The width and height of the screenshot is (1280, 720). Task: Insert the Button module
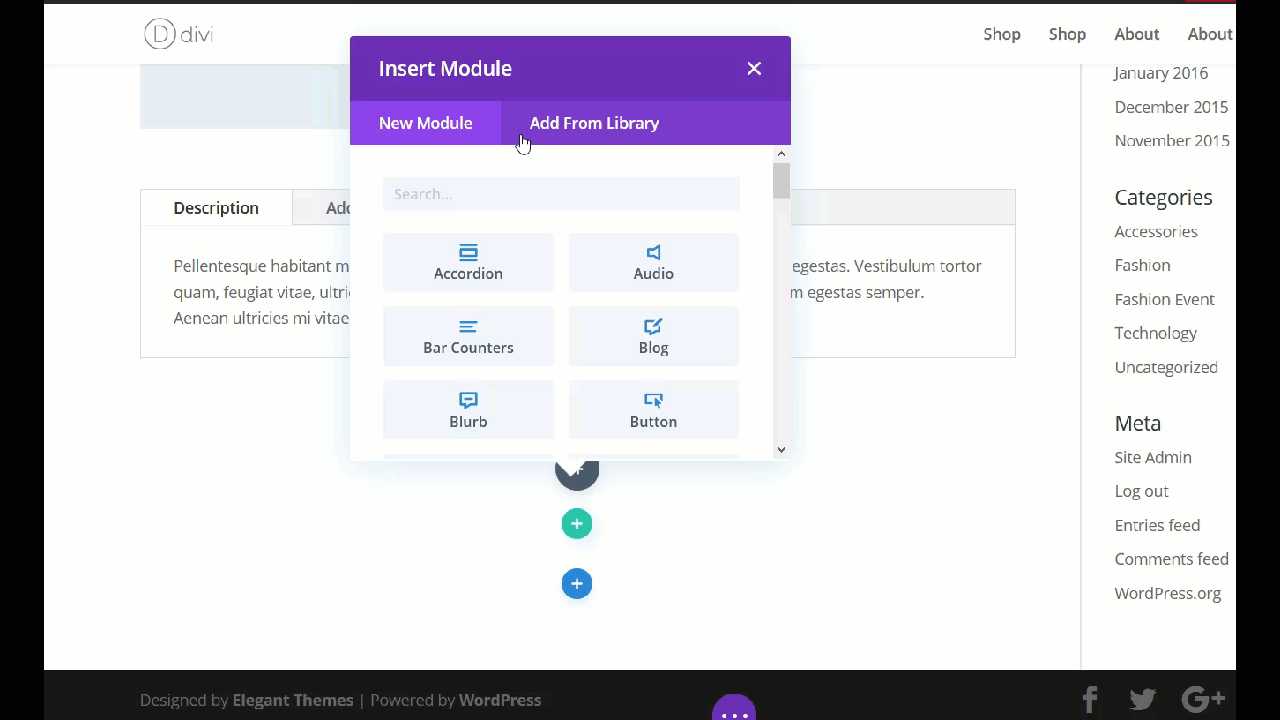tap(653, 410)
